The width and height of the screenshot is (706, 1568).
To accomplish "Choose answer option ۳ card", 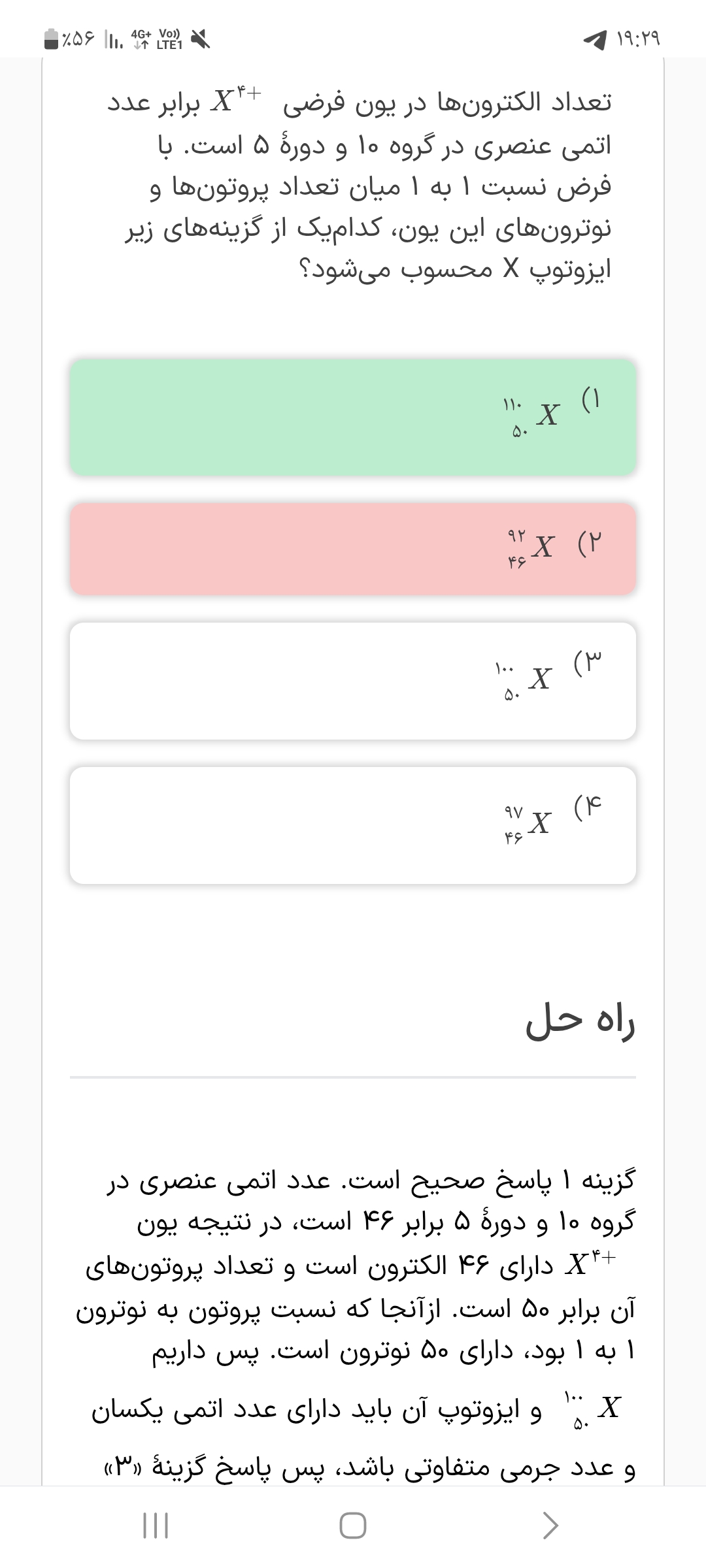I will click(x=353, y=681).
